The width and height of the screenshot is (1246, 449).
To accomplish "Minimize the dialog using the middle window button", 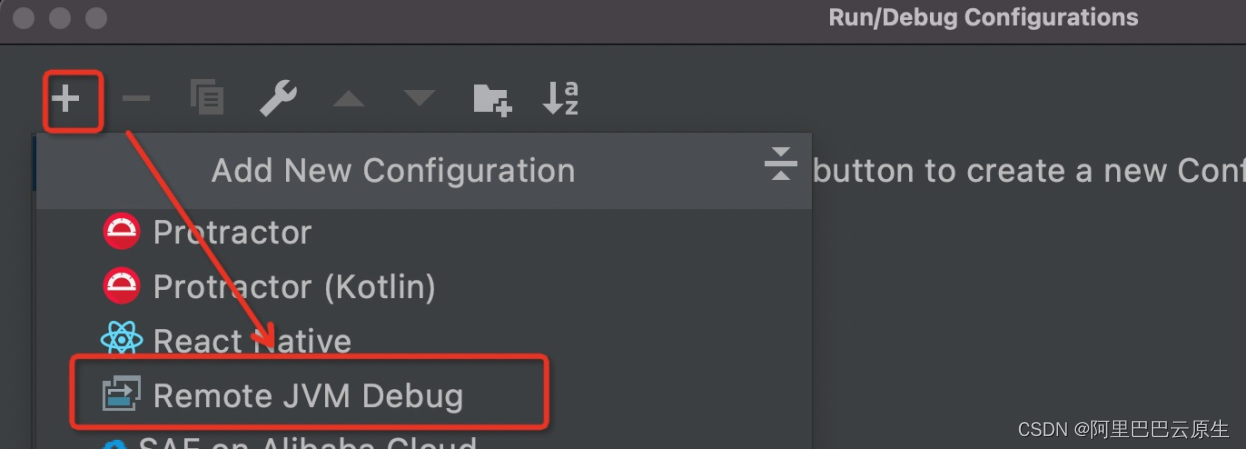I will click(60, 18).
